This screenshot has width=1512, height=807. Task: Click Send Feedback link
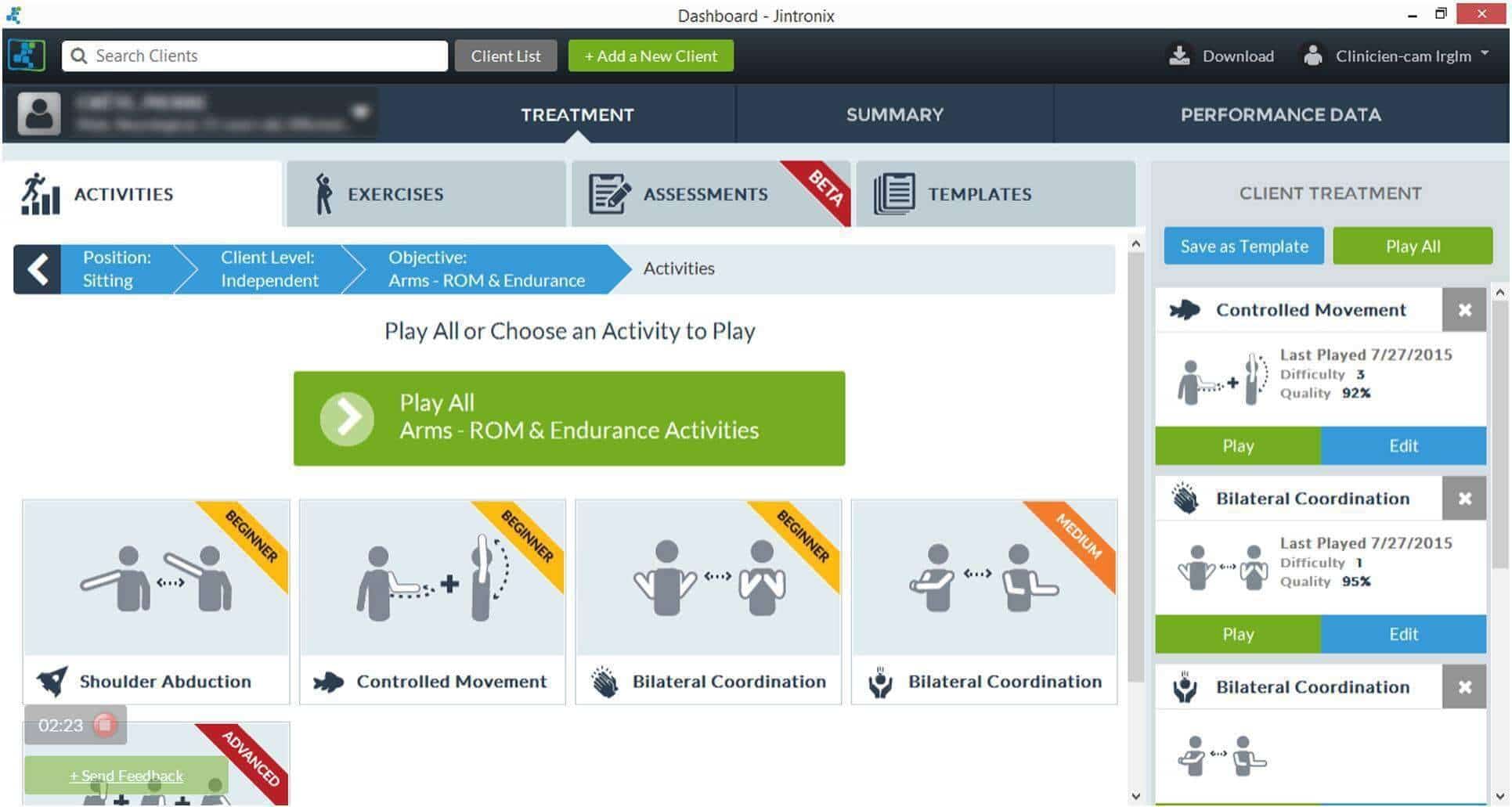(126, 776)
